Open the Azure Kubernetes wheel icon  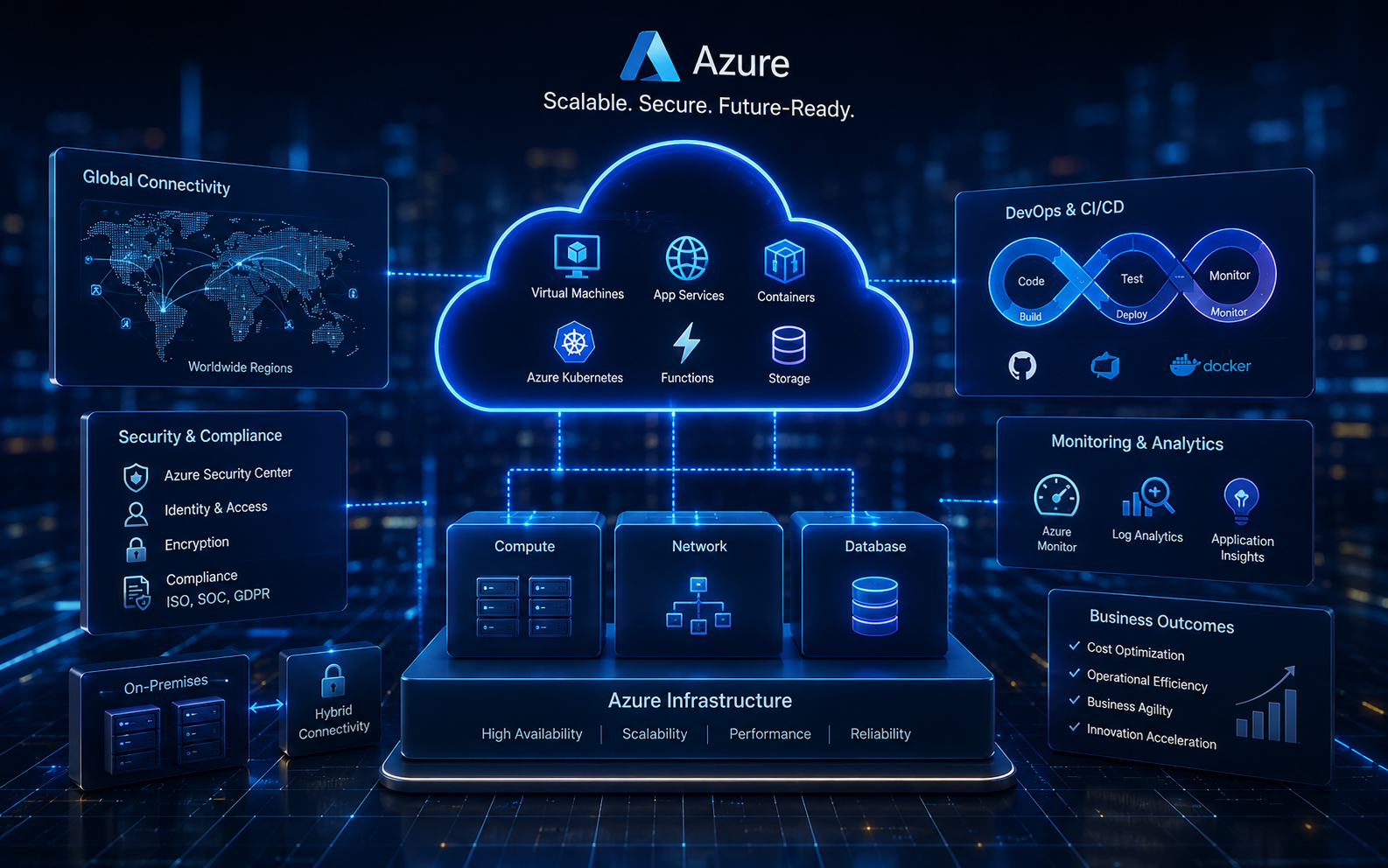coord(574,342)
